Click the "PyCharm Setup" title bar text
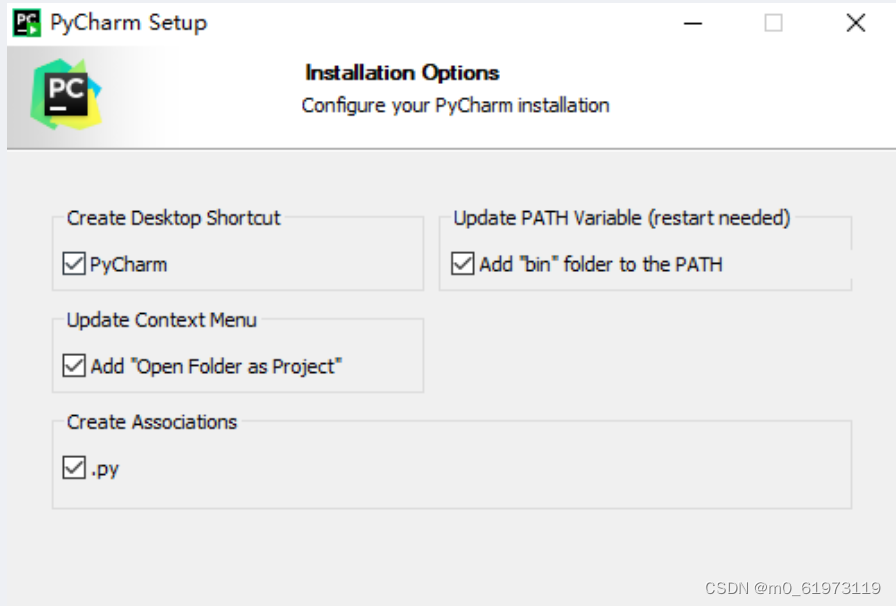 pos(128,23)
